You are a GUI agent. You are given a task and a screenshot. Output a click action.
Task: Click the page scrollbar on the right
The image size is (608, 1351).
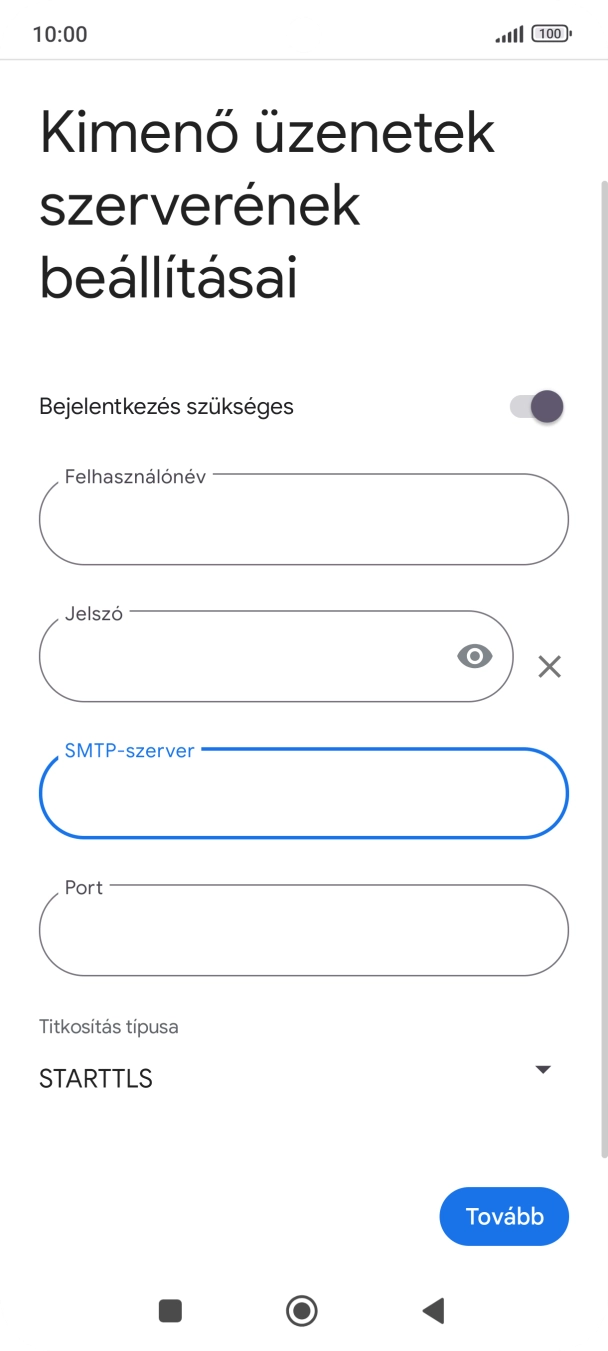tap(603, 668)
